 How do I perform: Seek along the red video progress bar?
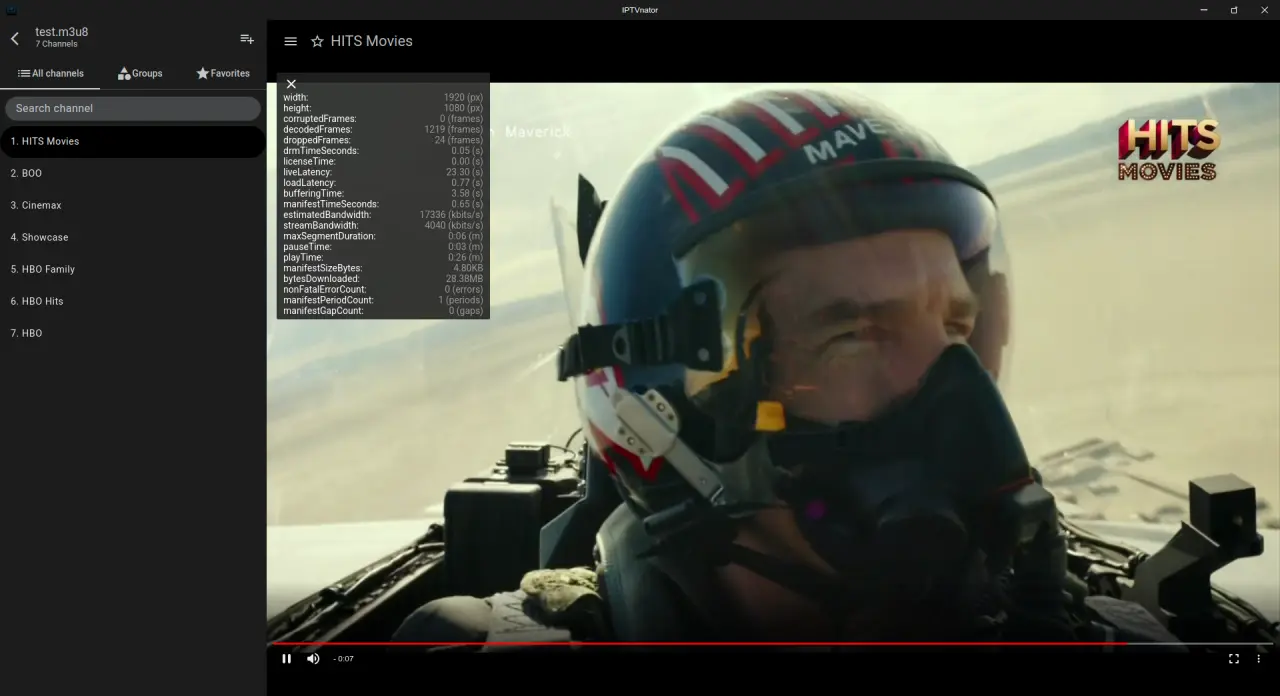click(x=771, y=644)
